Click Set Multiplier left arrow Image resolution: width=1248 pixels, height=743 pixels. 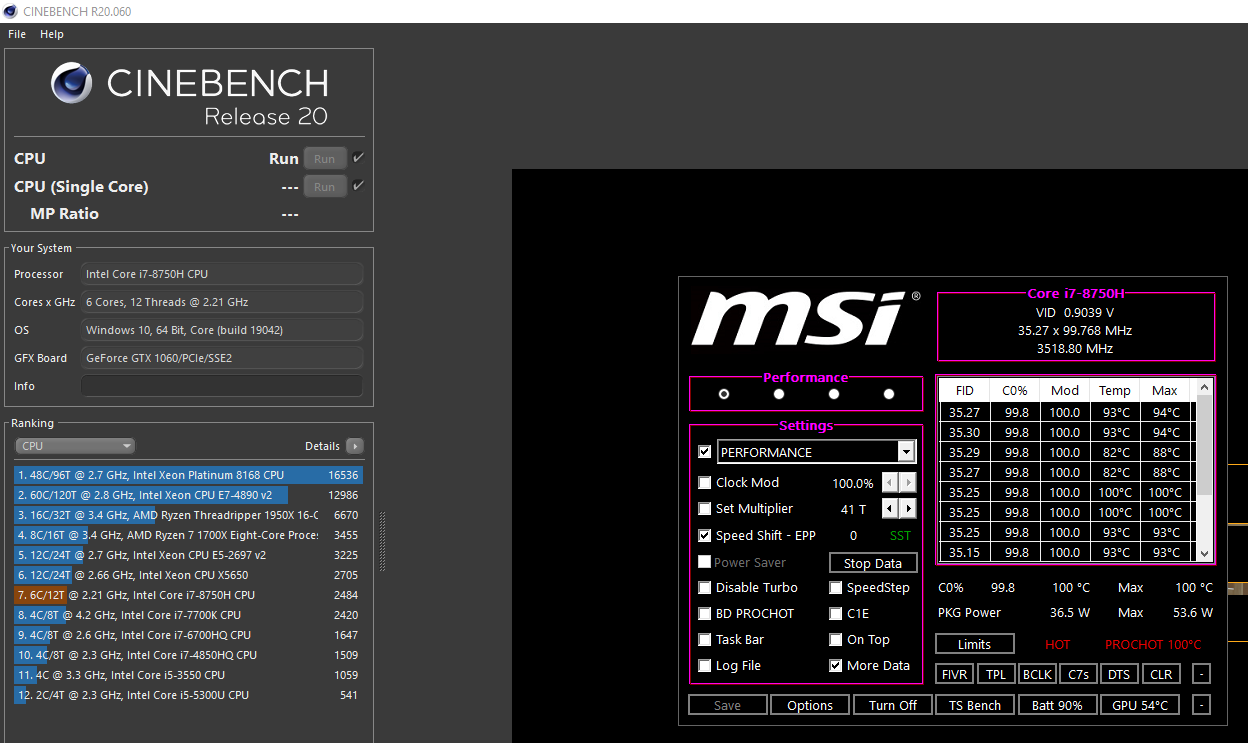889,509
